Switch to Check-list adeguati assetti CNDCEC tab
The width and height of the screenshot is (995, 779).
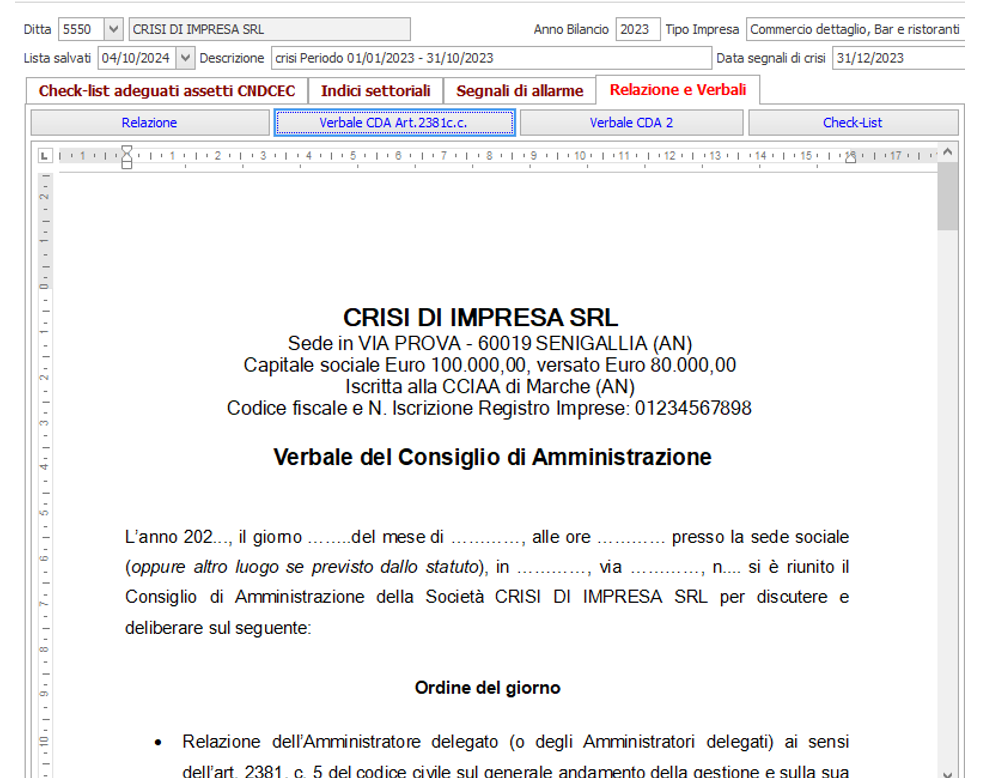click(167, 91)
